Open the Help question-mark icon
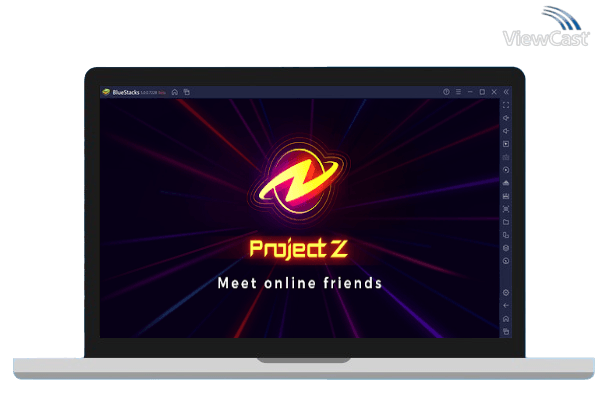The image size is (602, 414). (x=446, y=92)
